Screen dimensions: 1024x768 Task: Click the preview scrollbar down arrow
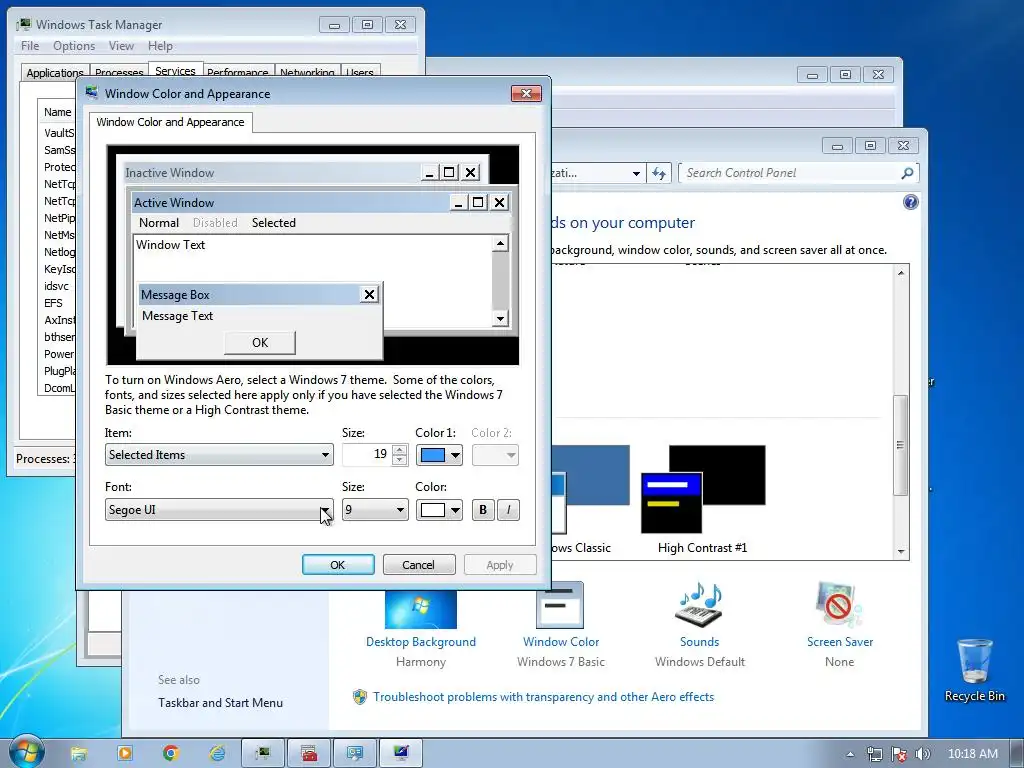500,318
